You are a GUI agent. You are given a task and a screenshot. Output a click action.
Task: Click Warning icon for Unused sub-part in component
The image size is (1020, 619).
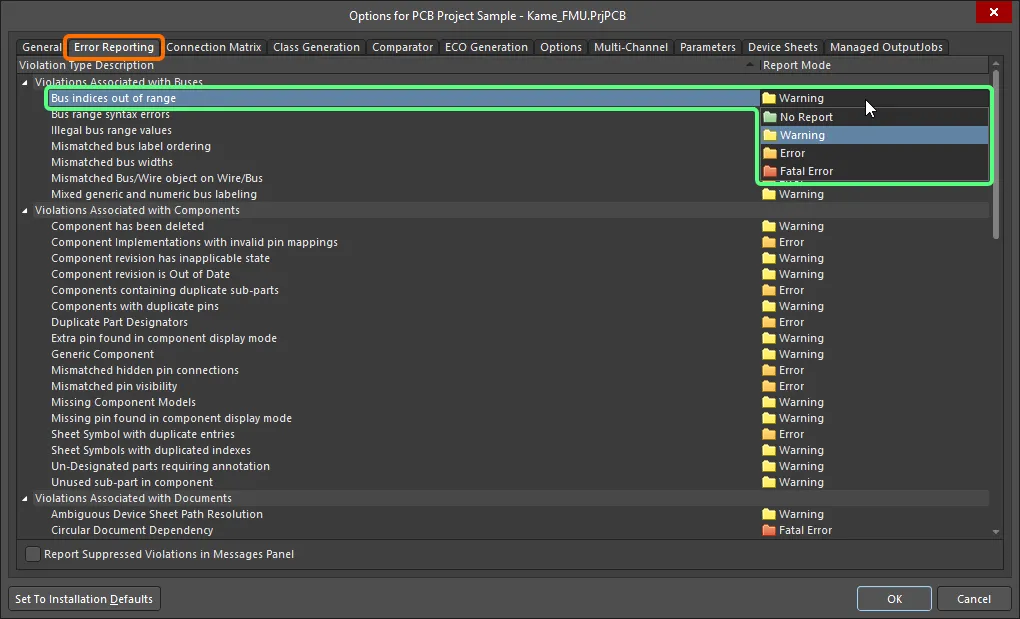[769, 482]
